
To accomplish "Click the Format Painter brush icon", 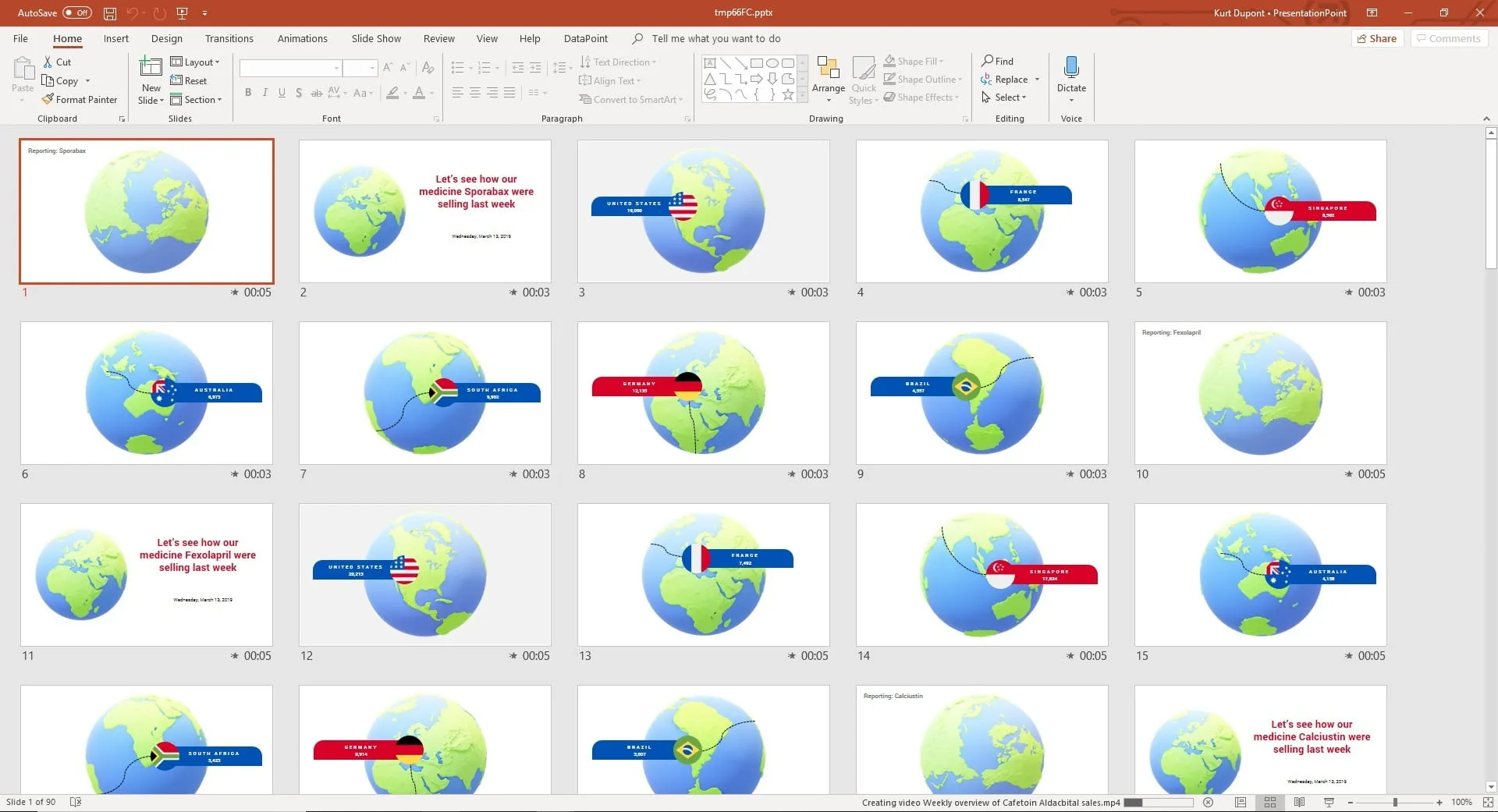I will (x=48, y=99).
